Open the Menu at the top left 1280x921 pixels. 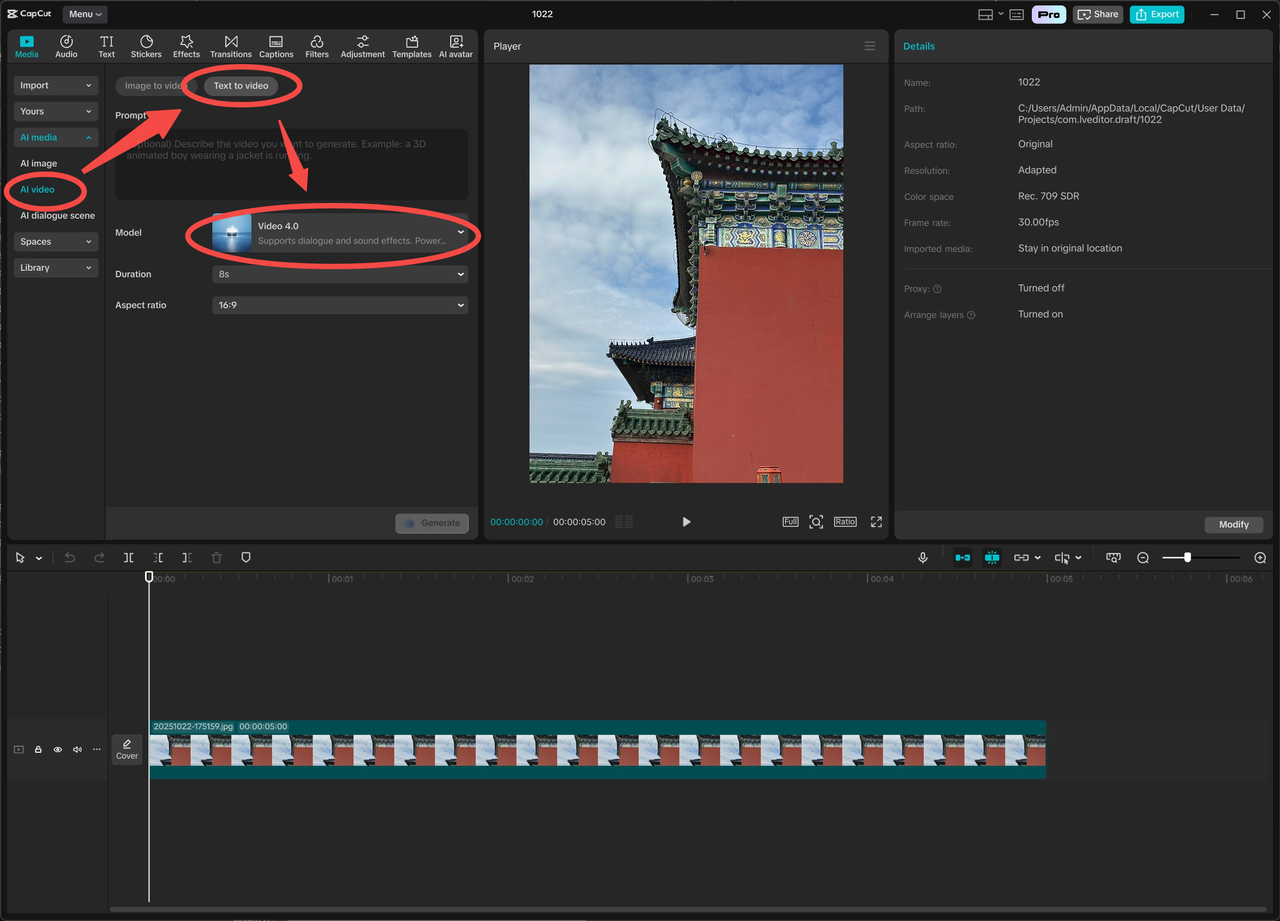coord(84,14)
